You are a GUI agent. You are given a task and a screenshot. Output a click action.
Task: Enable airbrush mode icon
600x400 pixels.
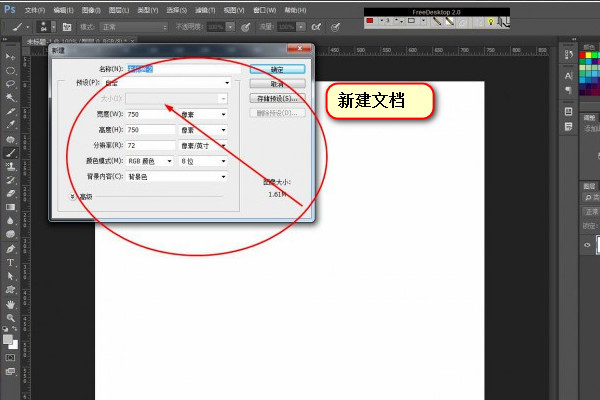pyautogui.click(x=316, y=27)
